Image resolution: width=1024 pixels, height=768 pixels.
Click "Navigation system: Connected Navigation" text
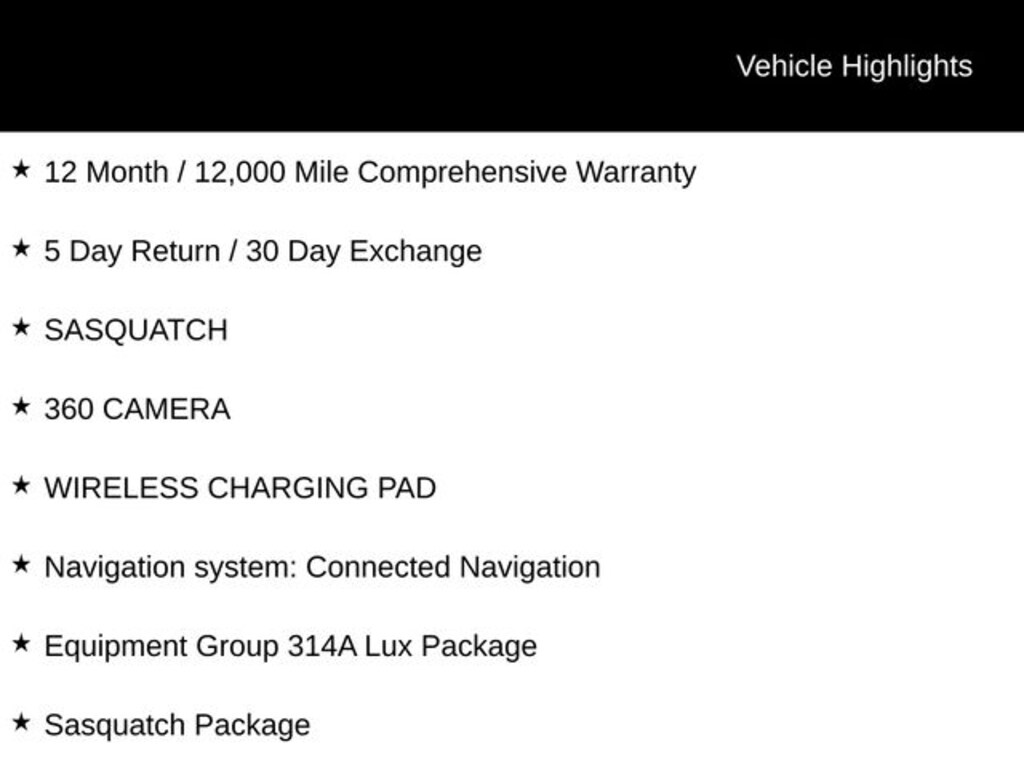point(322,567)
